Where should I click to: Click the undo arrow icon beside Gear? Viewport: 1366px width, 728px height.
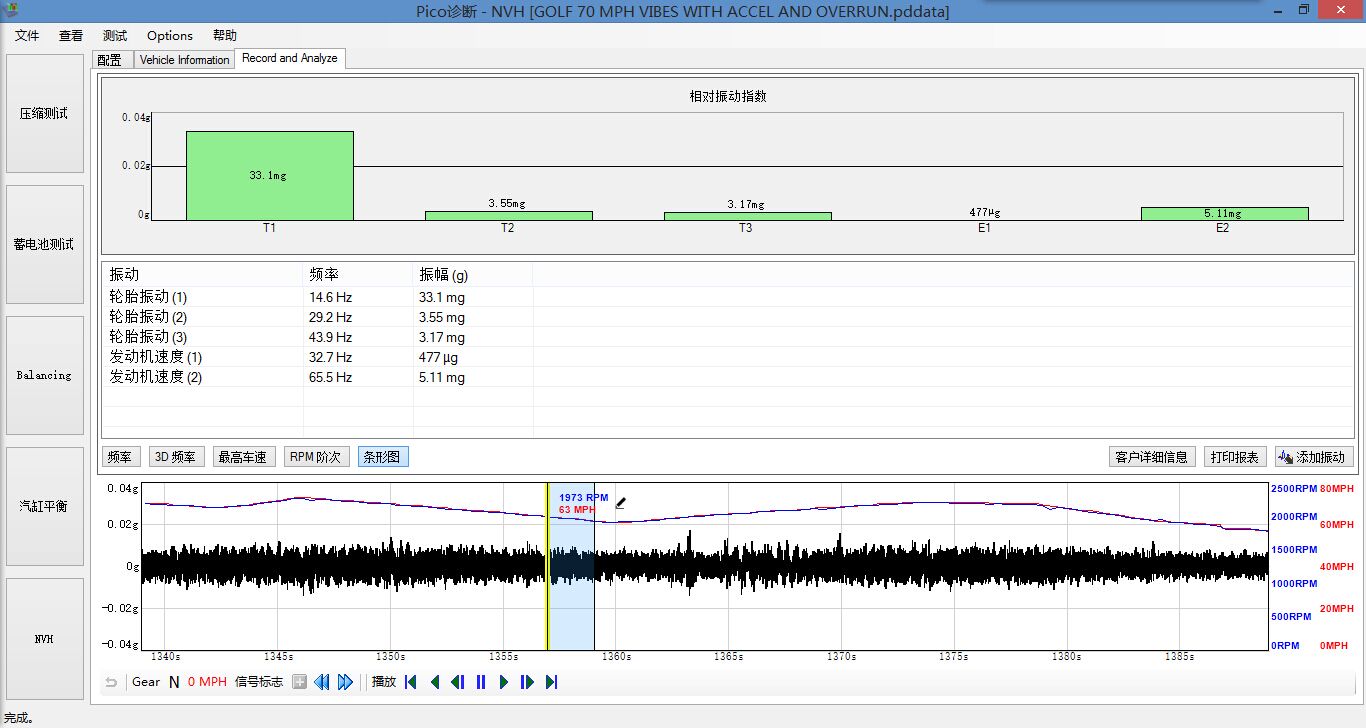111,682
